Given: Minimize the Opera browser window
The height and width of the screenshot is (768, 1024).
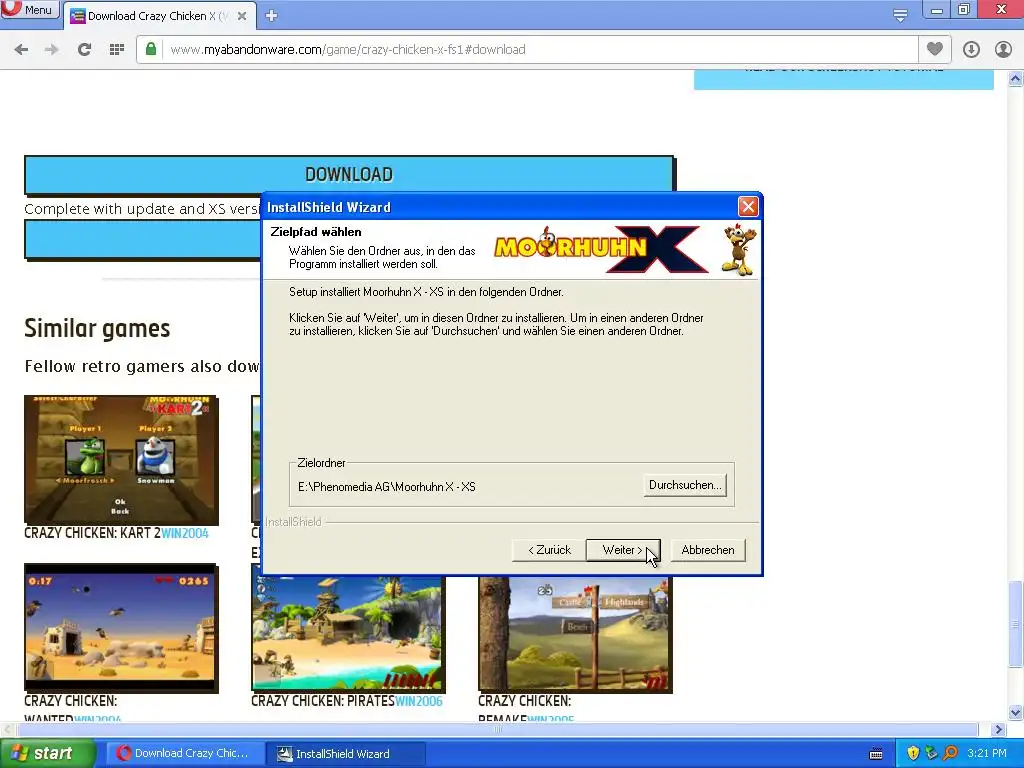Looking at the screenshot, I should [x=936, y=10].
